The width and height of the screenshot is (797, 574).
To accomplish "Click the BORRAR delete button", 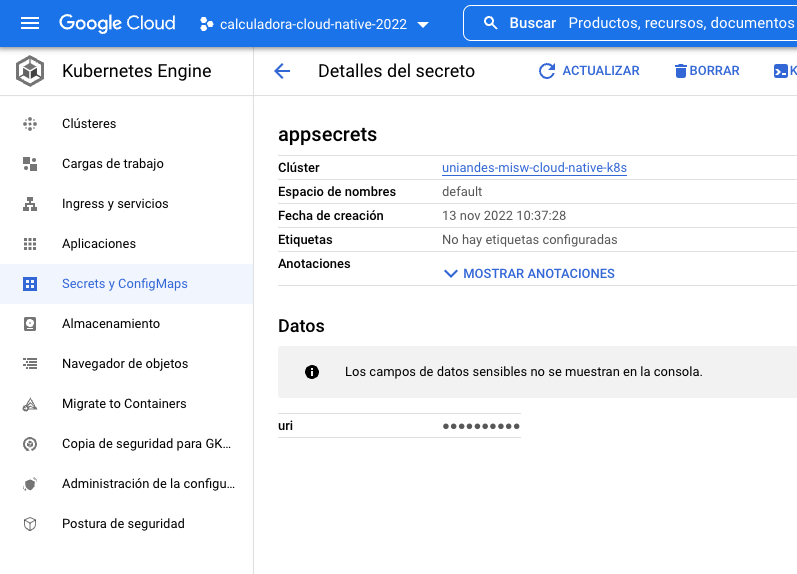I will point(707,71).
